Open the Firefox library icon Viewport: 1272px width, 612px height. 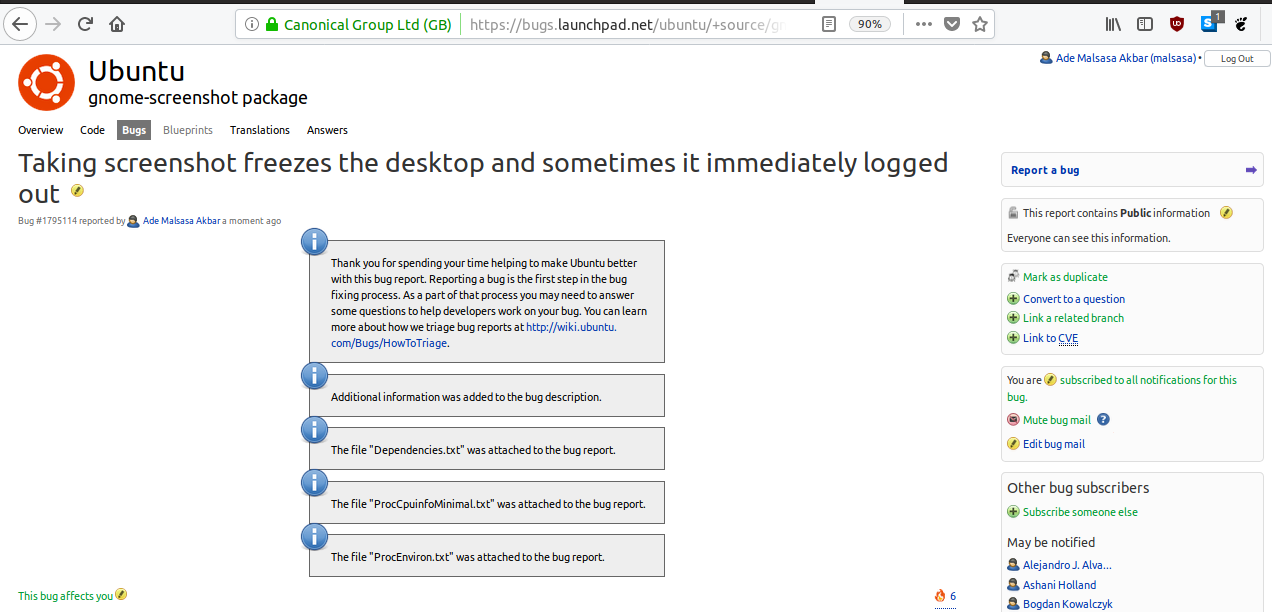click(x=1113, y=24)
